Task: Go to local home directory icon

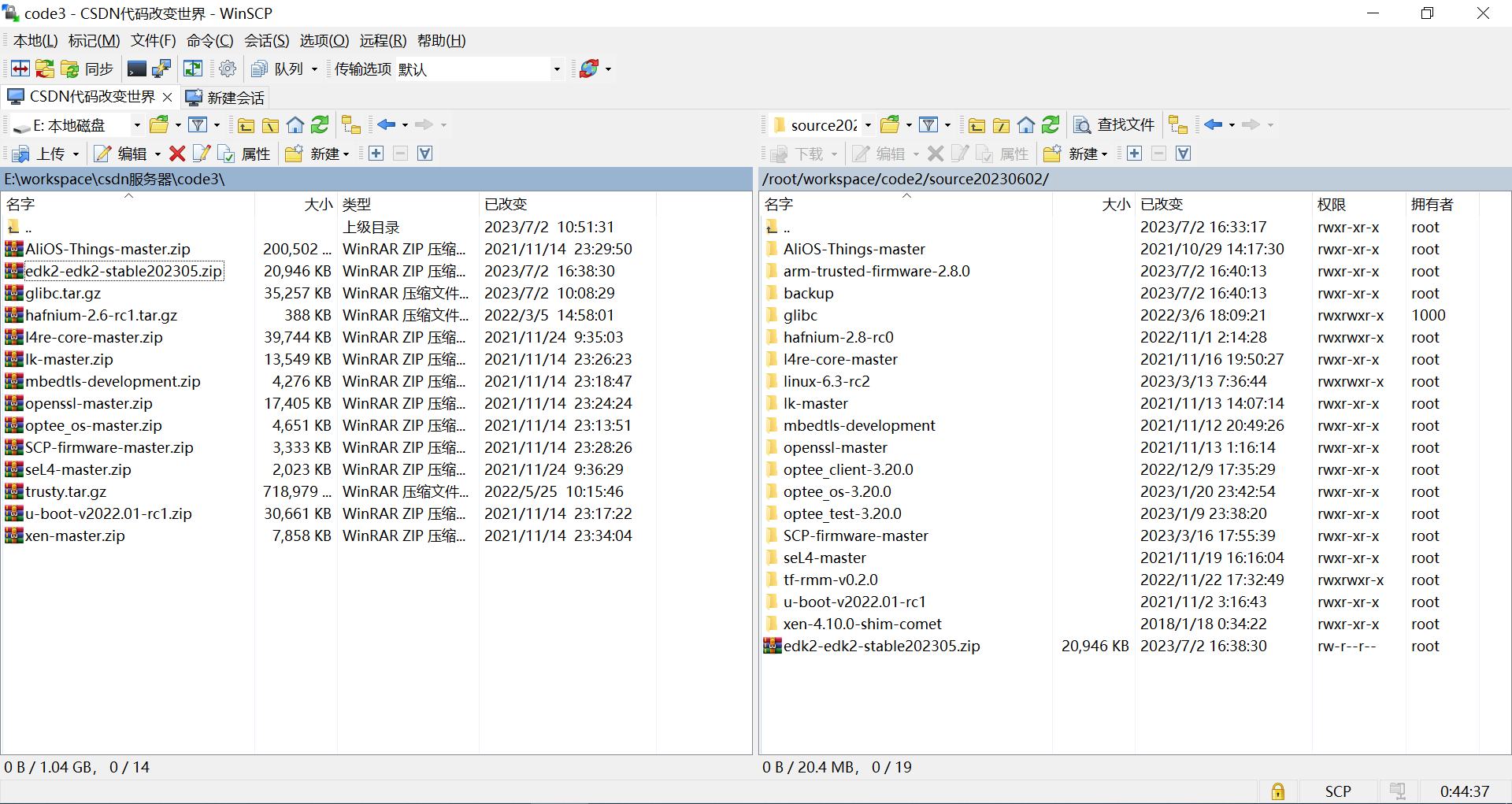Action: (x=295, y=125)
